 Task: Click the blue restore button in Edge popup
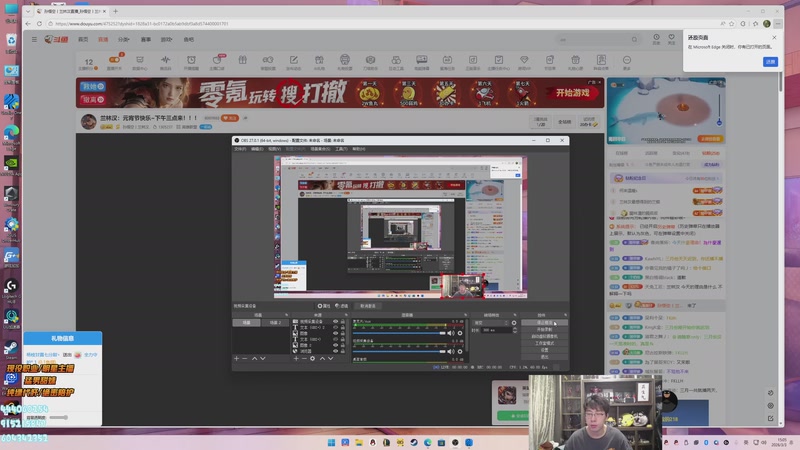[770, 62]
